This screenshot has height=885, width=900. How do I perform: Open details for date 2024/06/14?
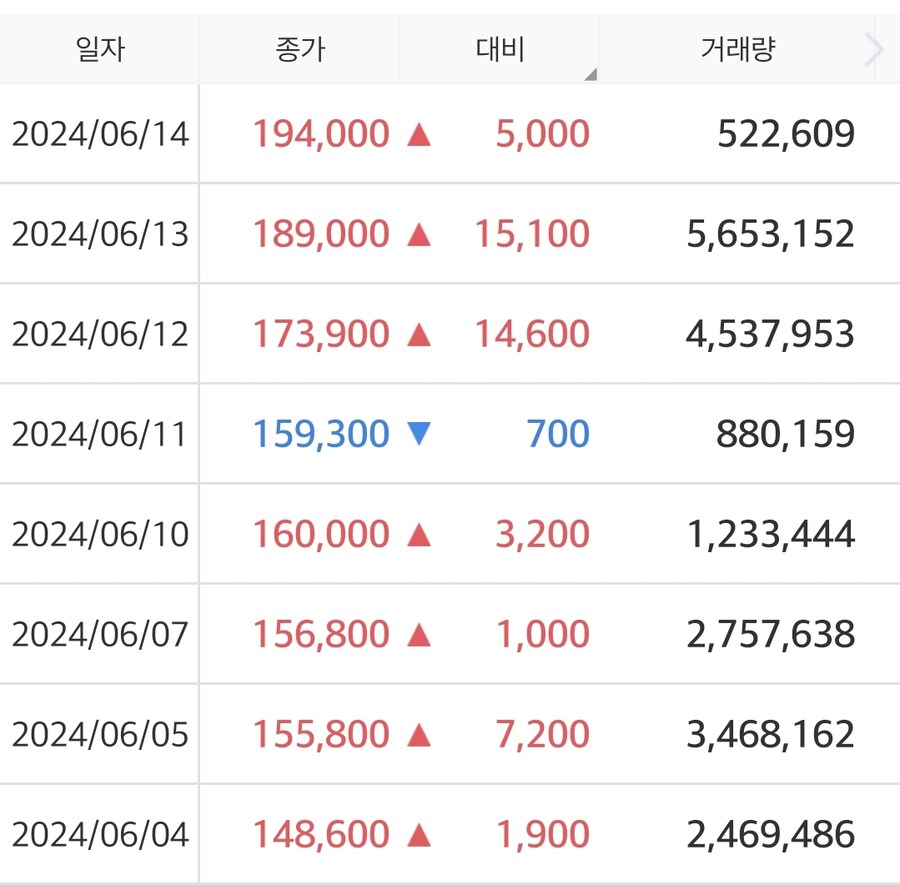click(99, 133)
